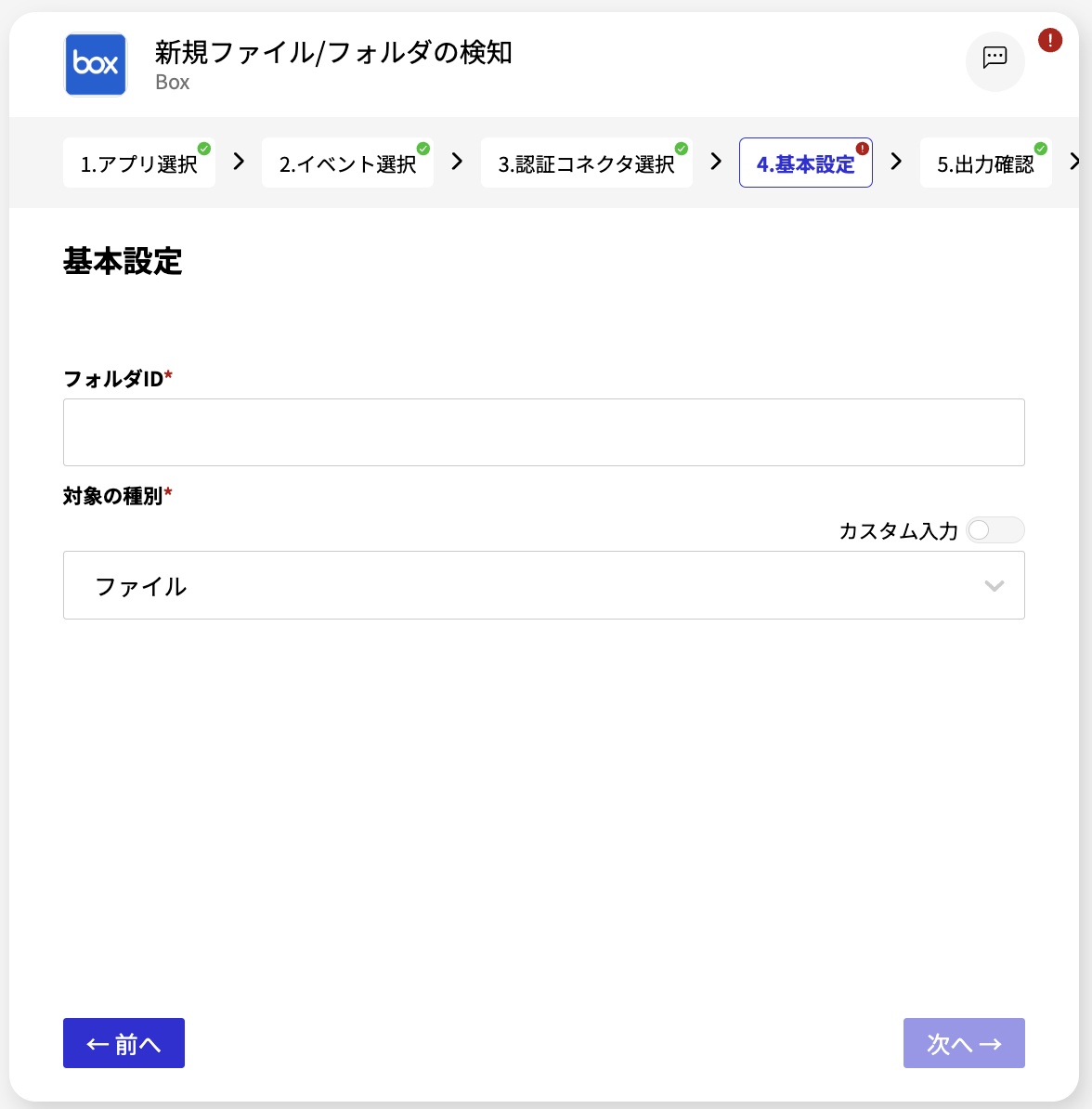This screenshot has width=1092, height=1109.
Task: Click the chevron after 基本設定 step
Action: click(x=896, y=162)
